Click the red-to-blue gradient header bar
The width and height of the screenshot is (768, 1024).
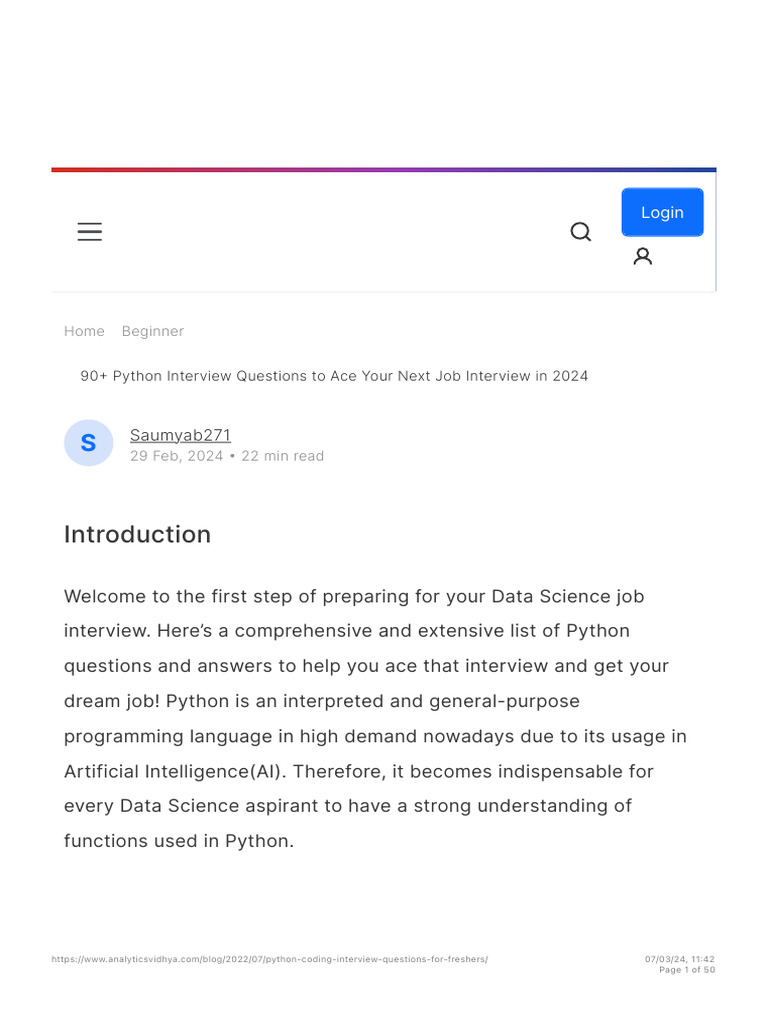pos(384,170)
